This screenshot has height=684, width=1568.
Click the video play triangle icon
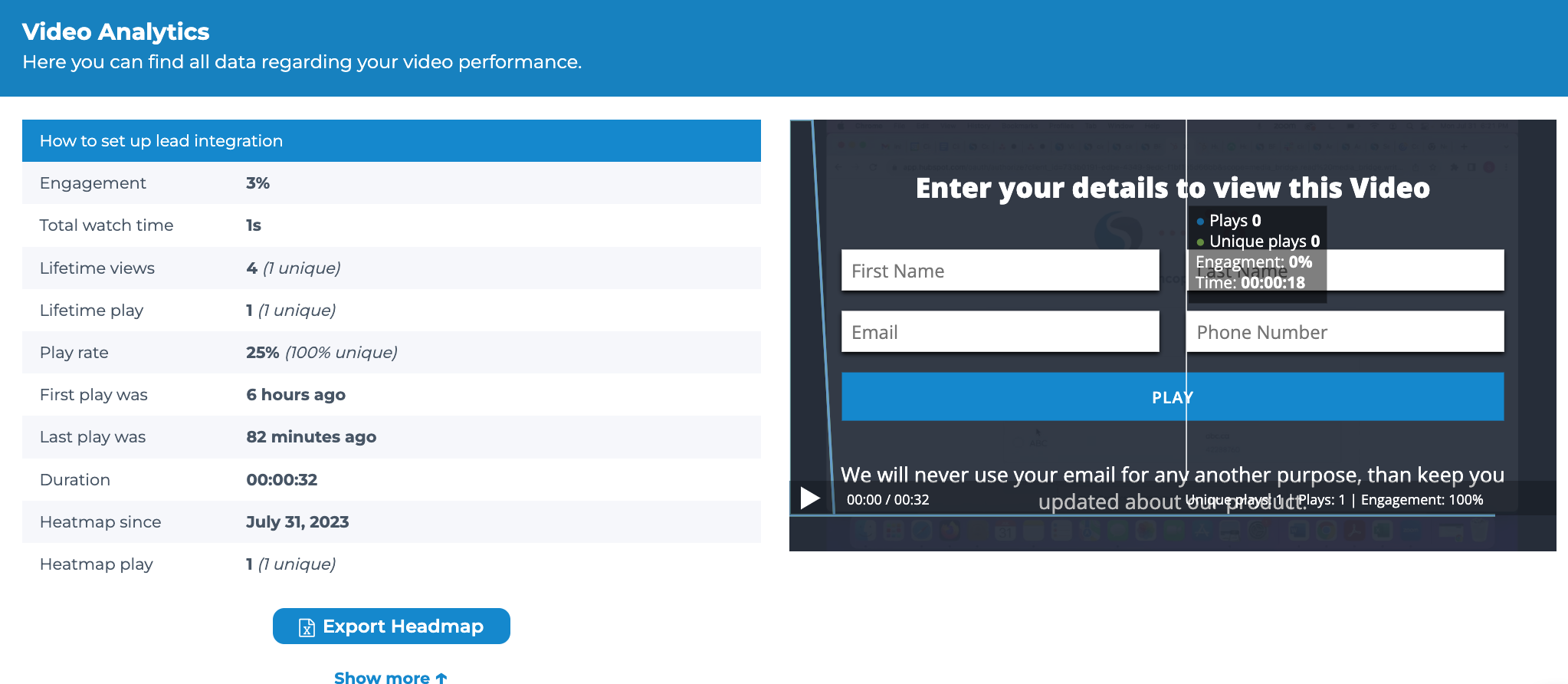pyautogui.click(x=810, y=498)
